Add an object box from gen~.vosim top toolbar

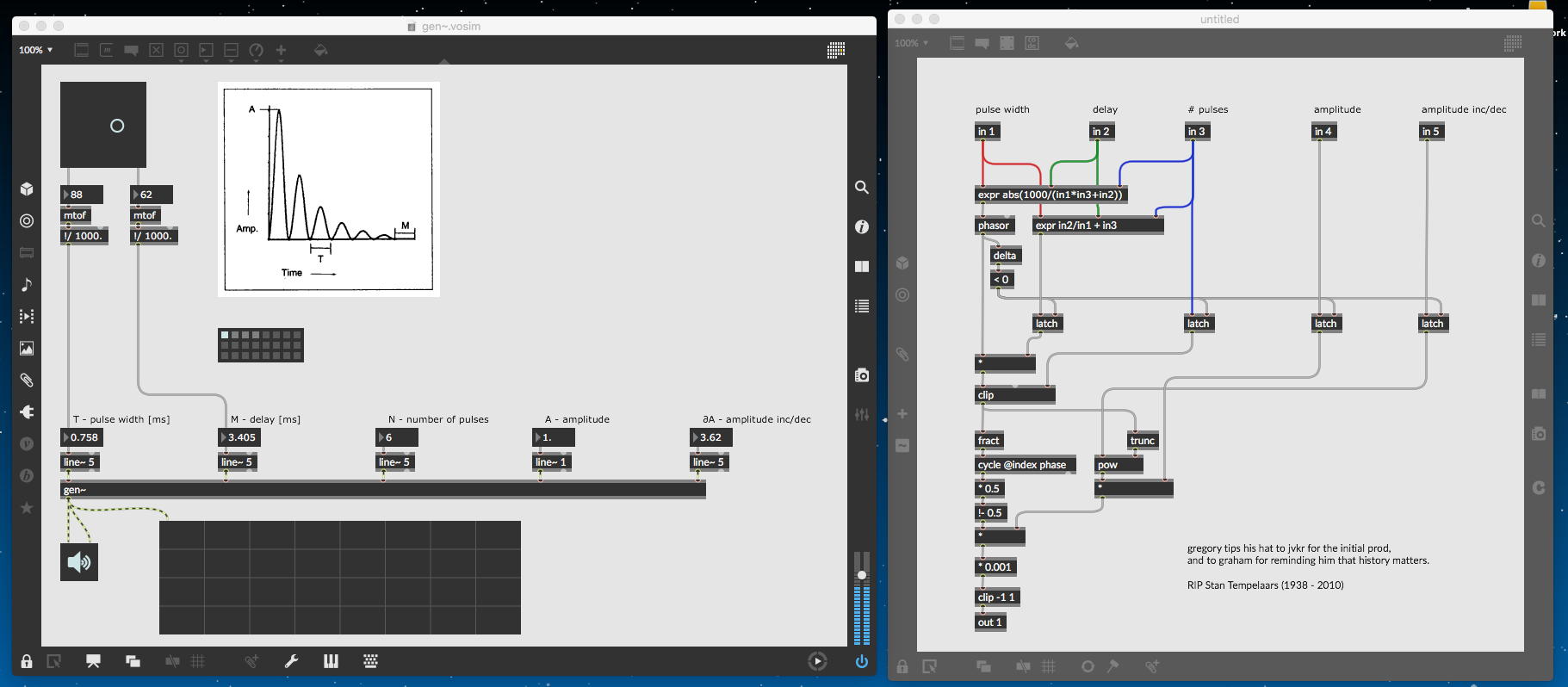(x=81, y=50)
